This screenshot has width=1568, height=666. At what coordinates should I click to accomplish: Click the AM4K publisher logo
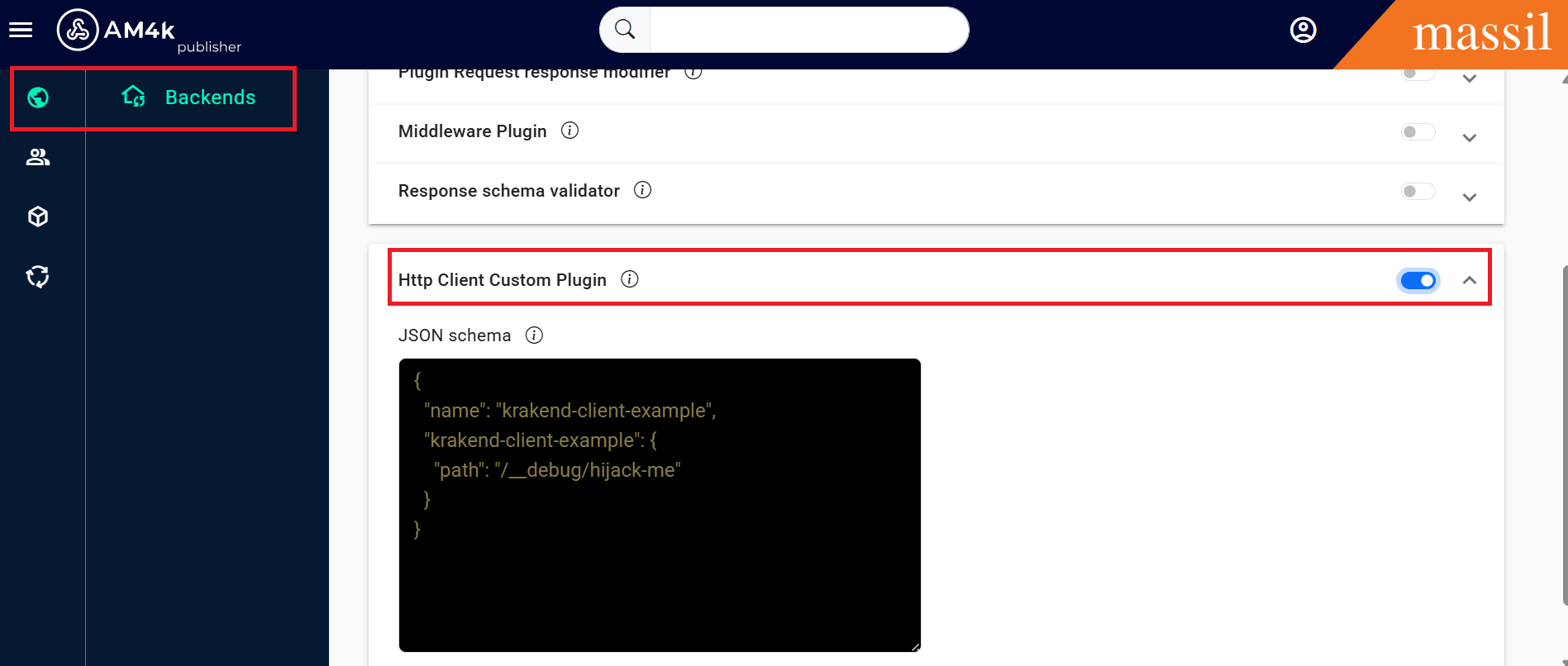117,31
